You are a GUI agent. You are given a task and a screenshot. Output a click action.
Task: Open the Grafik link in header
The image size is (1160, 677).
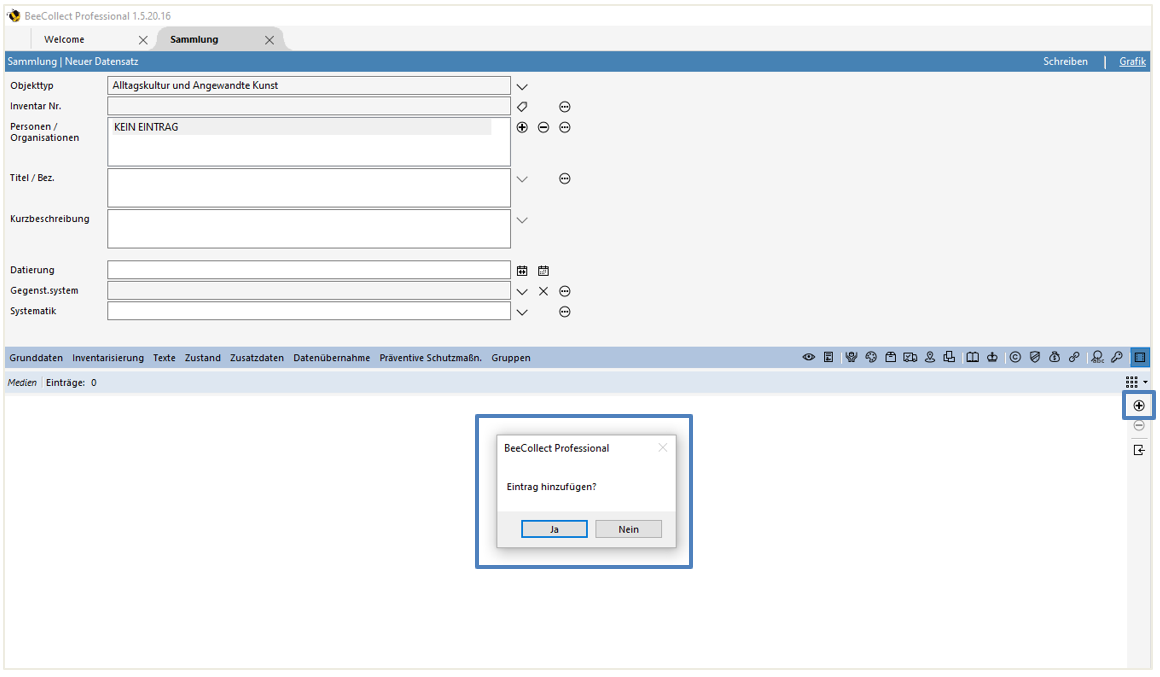click(1132, 62)
